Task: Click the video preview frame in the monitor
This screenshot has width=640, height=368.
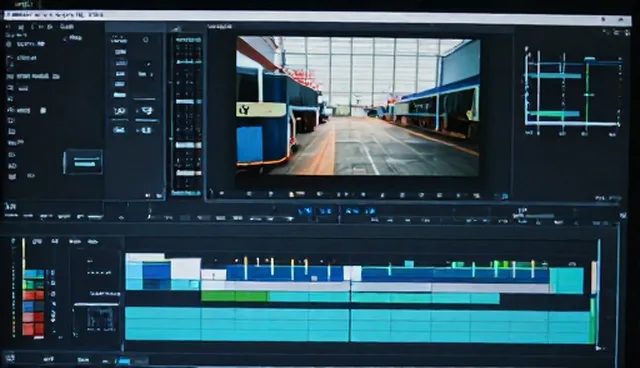Action: (x=358, y=106)
